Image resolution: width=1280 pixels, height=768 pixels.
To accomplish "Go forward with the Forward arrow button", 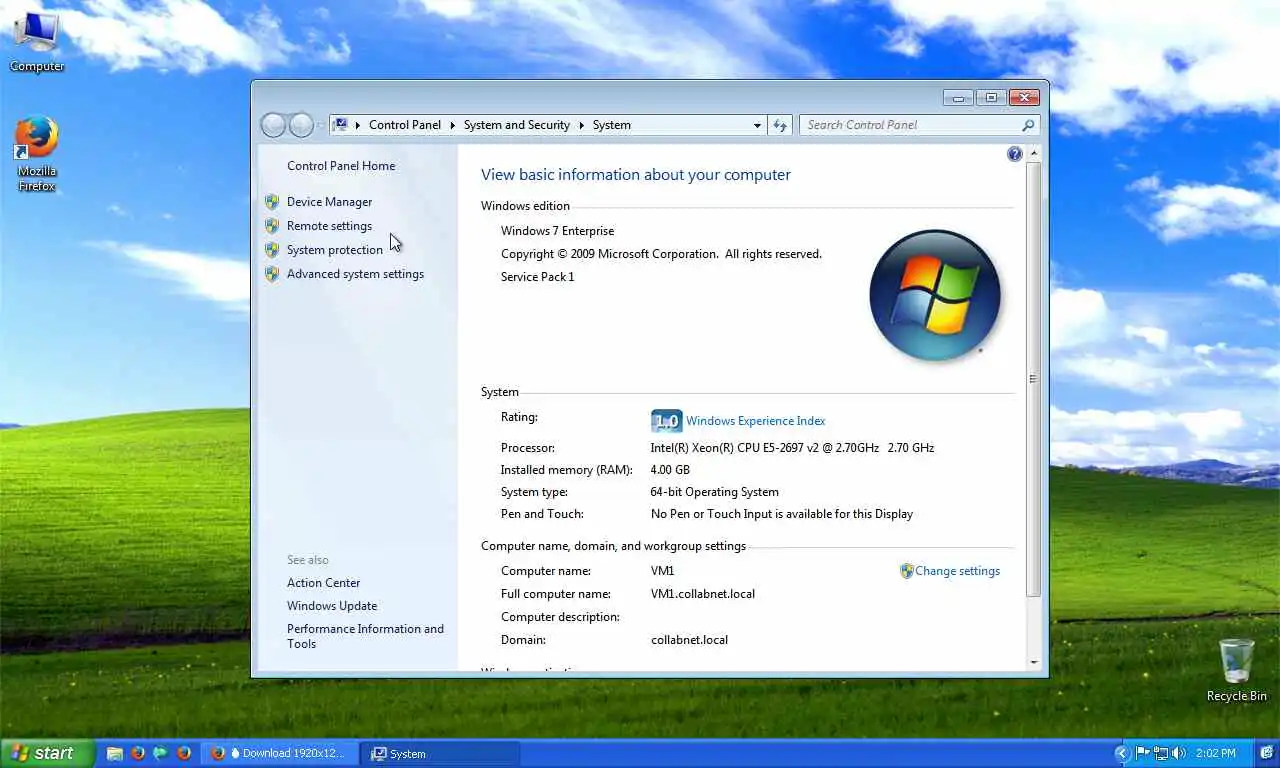I will (x=301, y=125).
